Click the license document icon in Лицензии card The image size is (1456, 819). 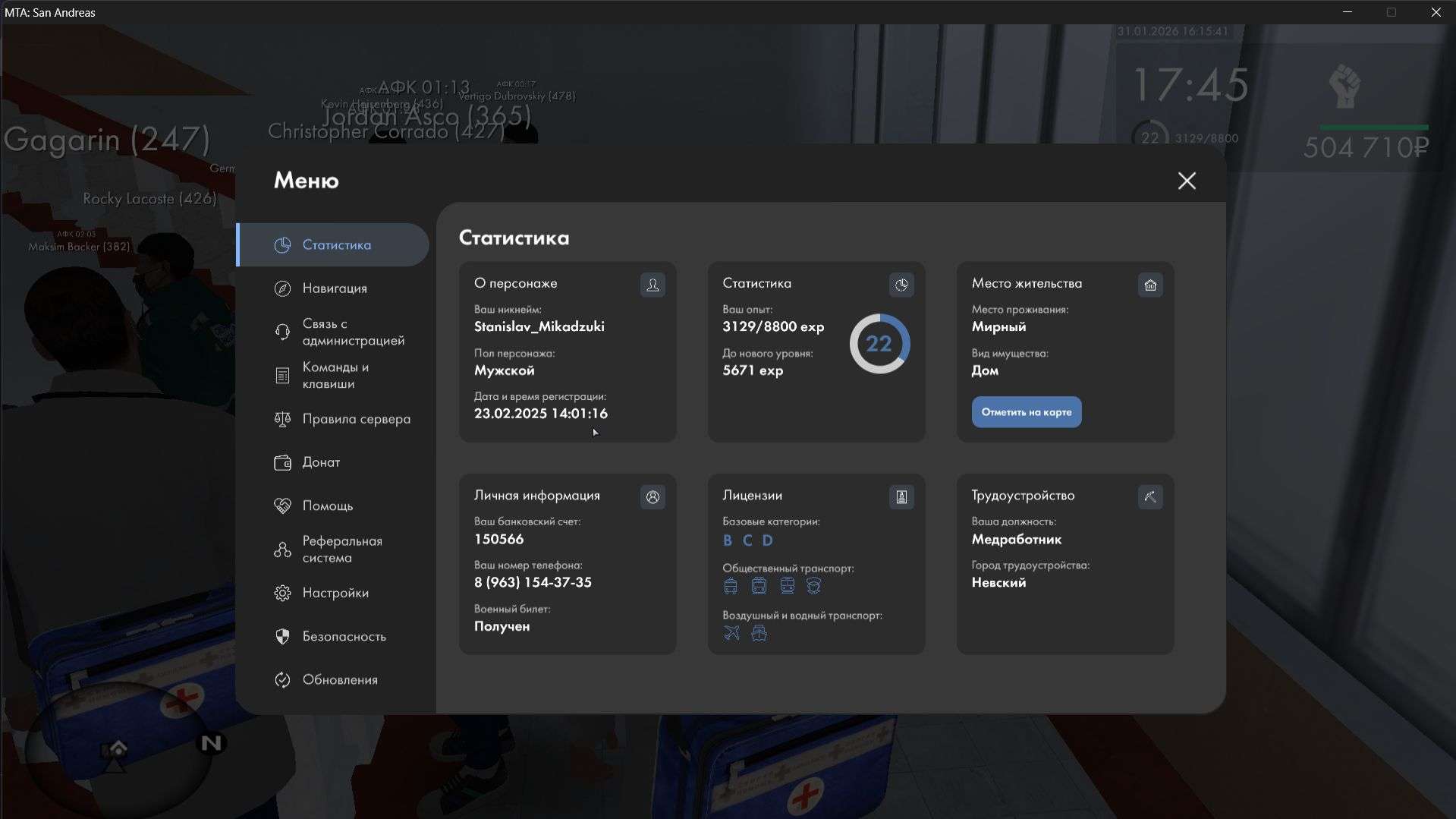pyautogui.click(x=901, y=497)
